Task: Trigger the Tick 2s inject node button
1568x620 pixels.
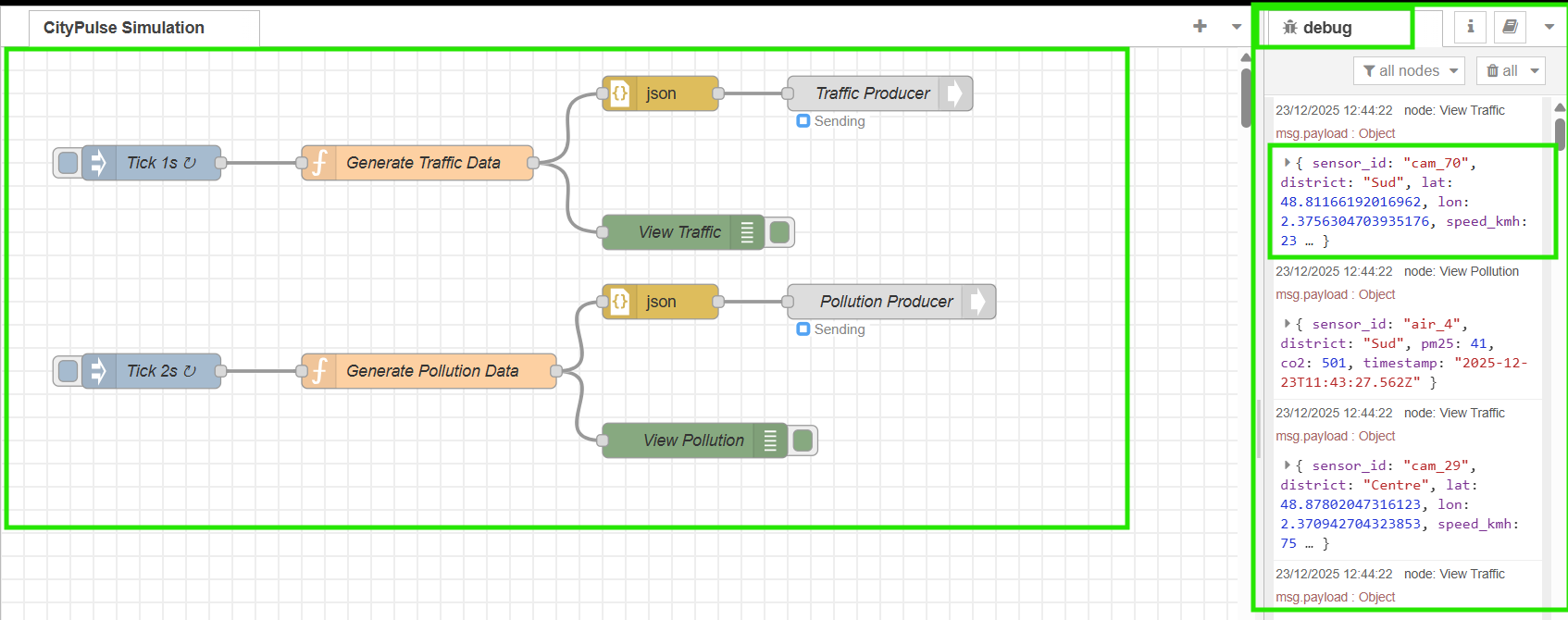Action: pos(68,371)
